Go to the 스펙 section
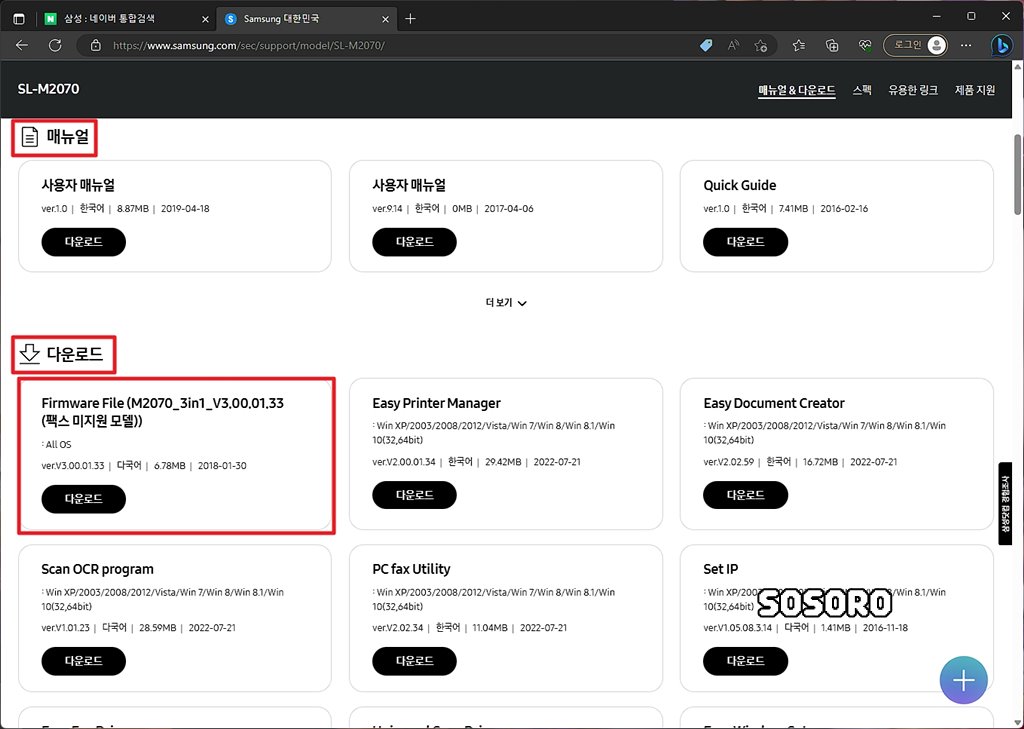Screen dimensions: 1024x729 click(862, 90)
